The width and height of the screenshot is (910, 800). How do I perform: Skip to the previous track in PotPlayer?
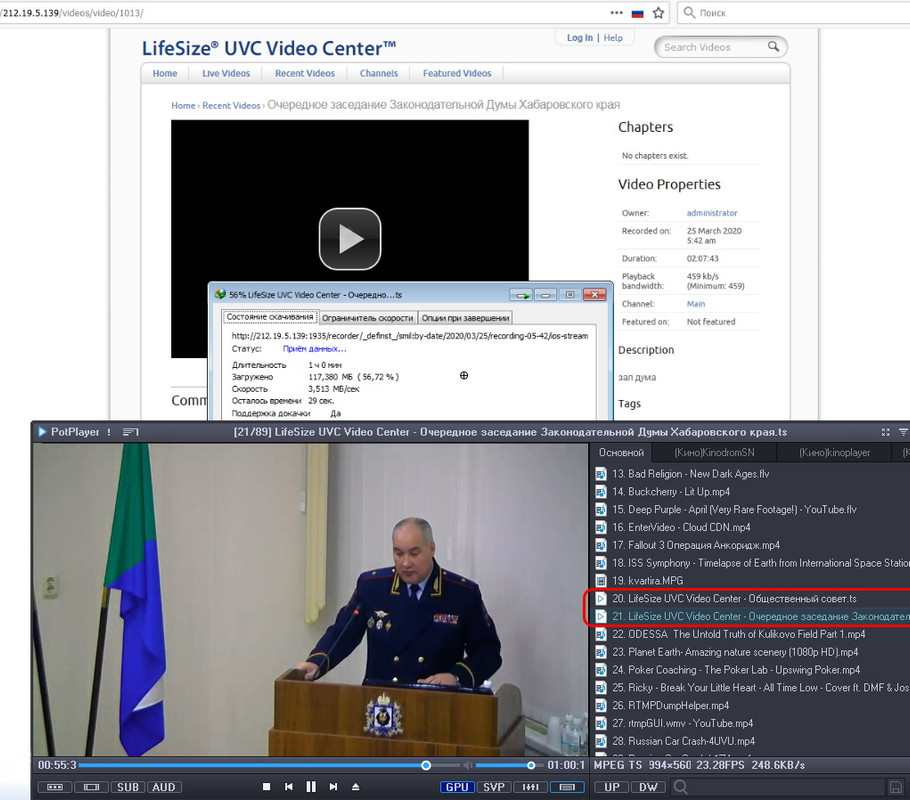[288, 787]
